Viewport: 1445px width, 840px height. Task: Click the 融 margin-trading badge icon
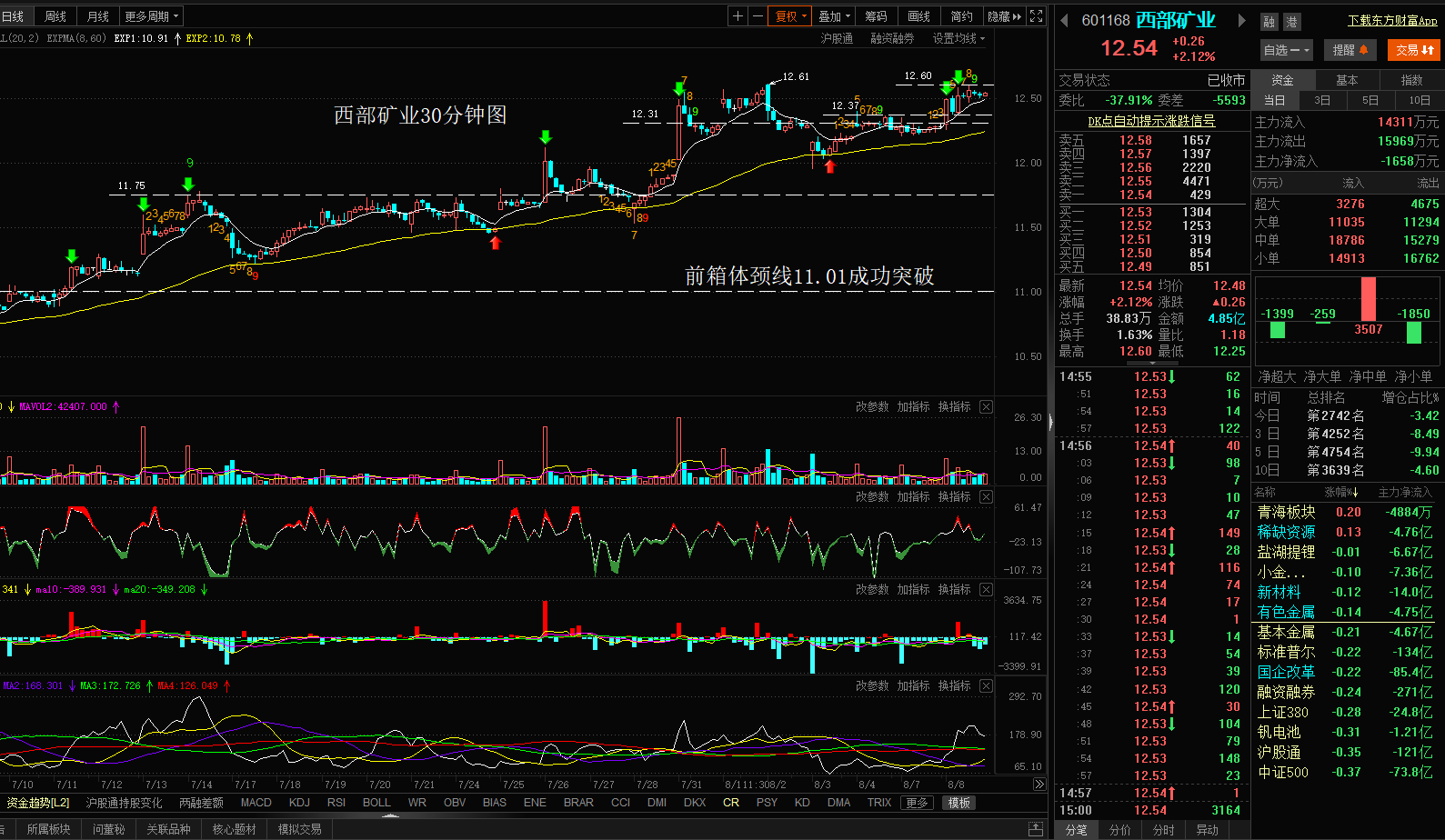click(x=1269, y=22)
